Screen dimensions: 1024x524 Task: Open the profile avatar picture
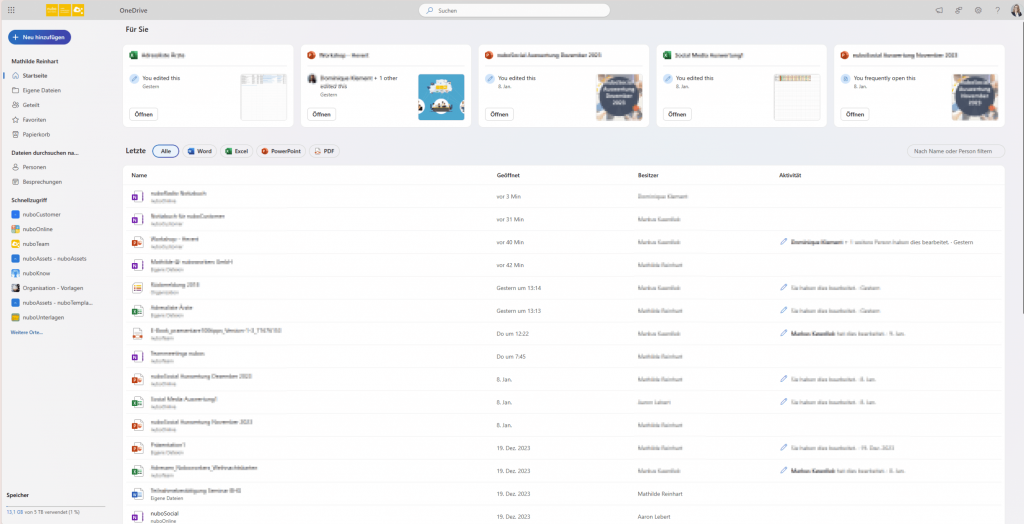tap(1016, 10)
